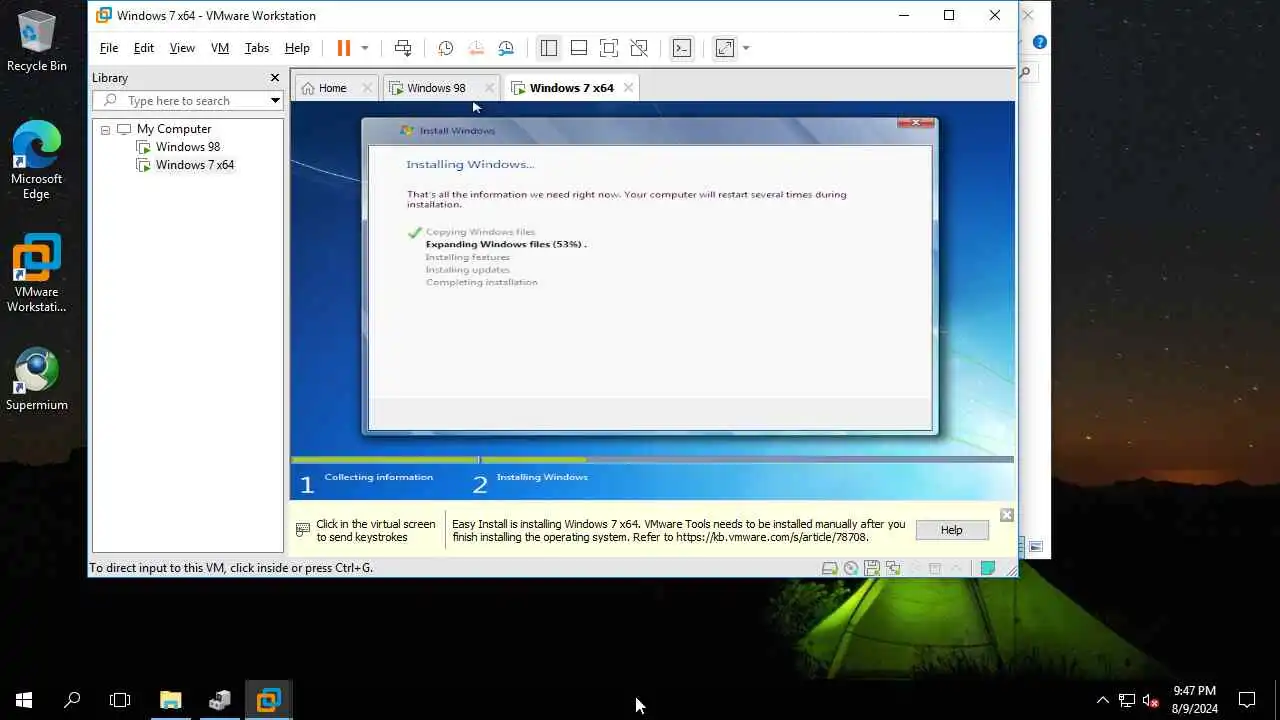Click the muted volume tray icon
The height and width of the screenshot is (720, 1280).
click(1151, 700)
